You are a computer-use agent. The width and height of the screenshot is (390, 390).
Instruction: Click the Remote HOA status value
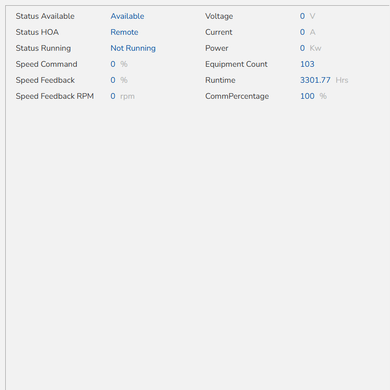[x=124, y=32]
